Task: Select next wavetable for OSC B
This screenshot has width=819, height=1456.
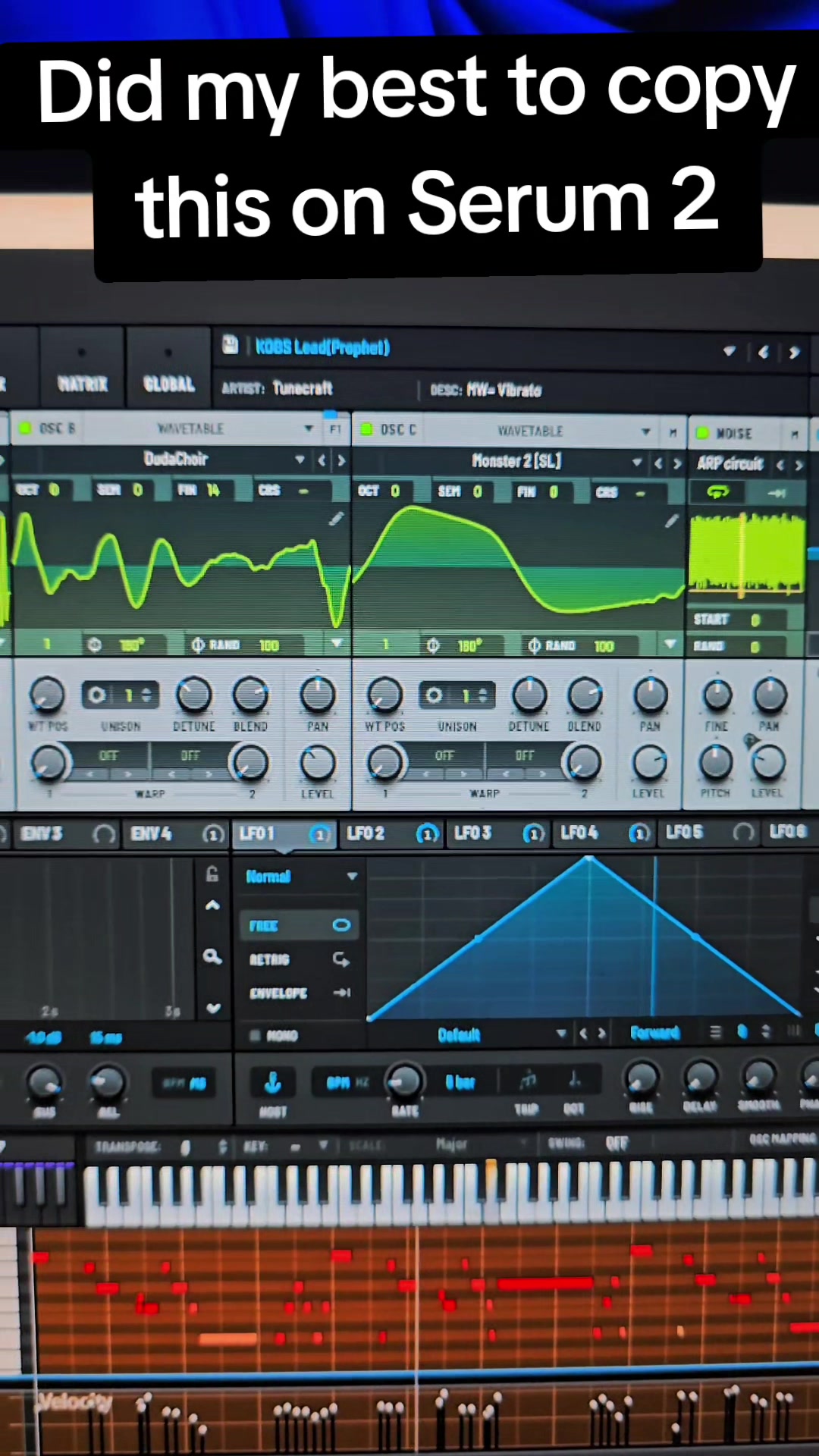Action: click(x=341, y=460)
